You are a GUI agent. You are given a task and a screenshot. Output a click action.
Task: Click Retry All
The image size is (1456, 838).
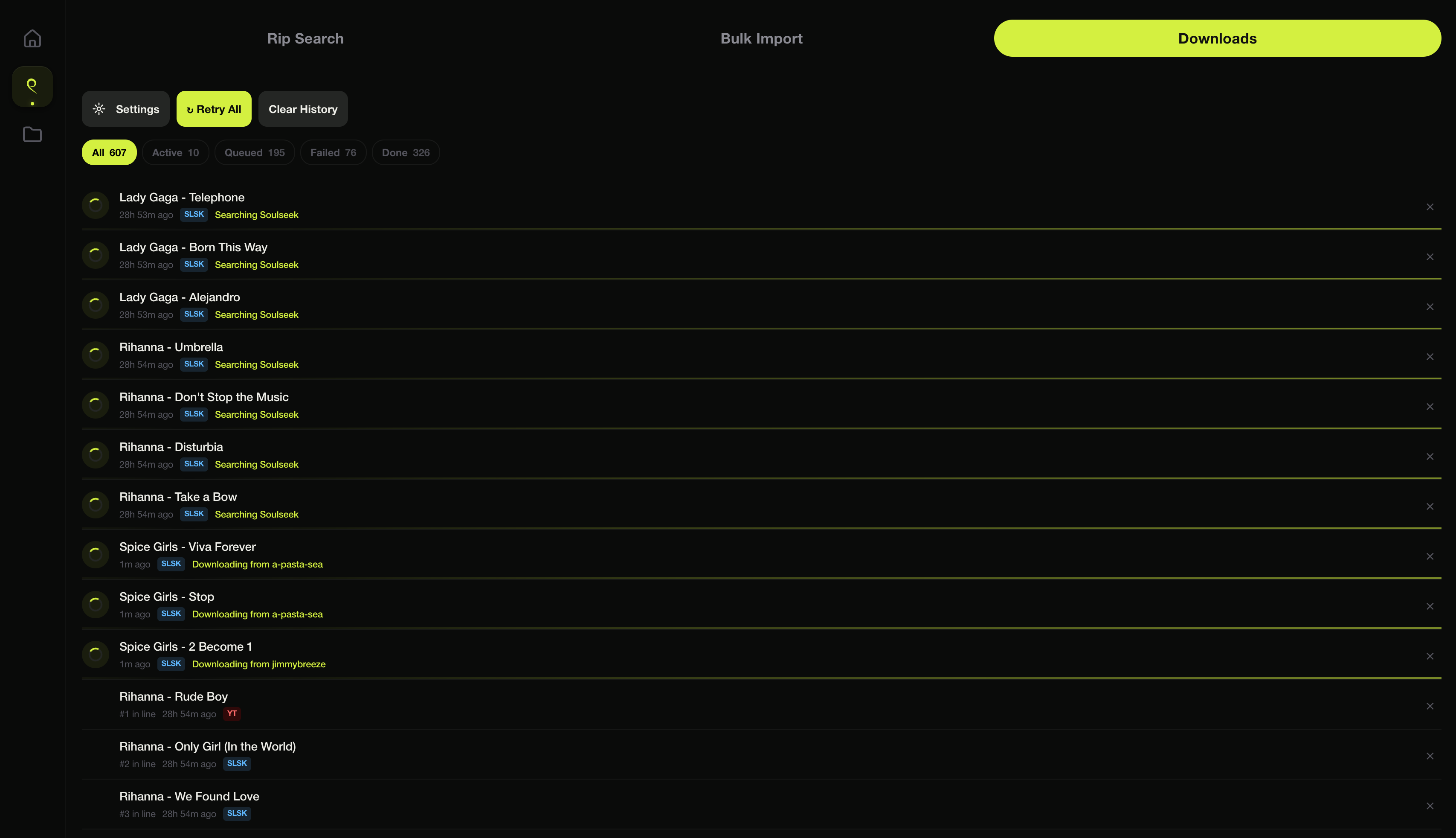tap(214, 109)
